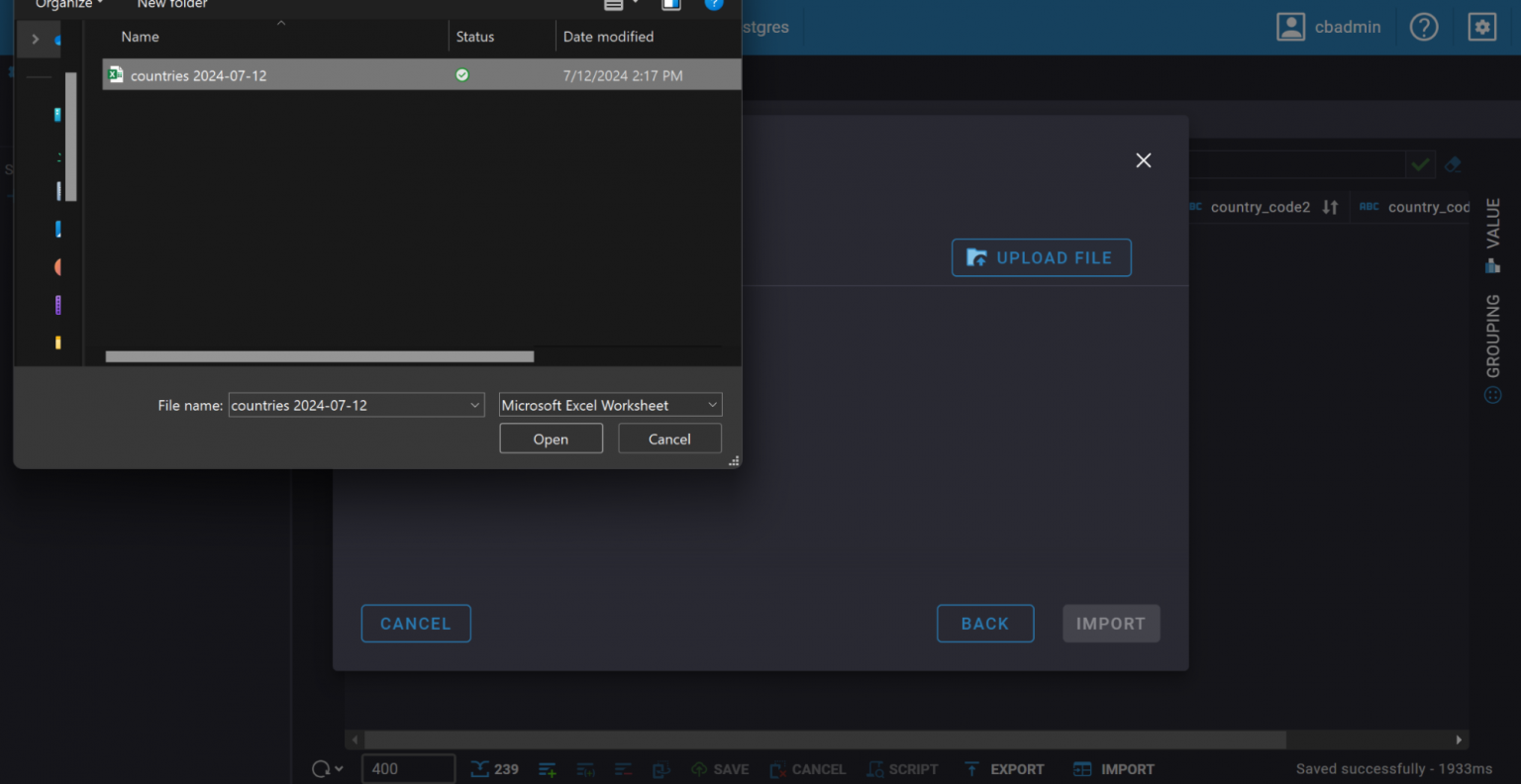
Task: Click IMPORT in the bottom toolbar
Action: (1114, 769)
